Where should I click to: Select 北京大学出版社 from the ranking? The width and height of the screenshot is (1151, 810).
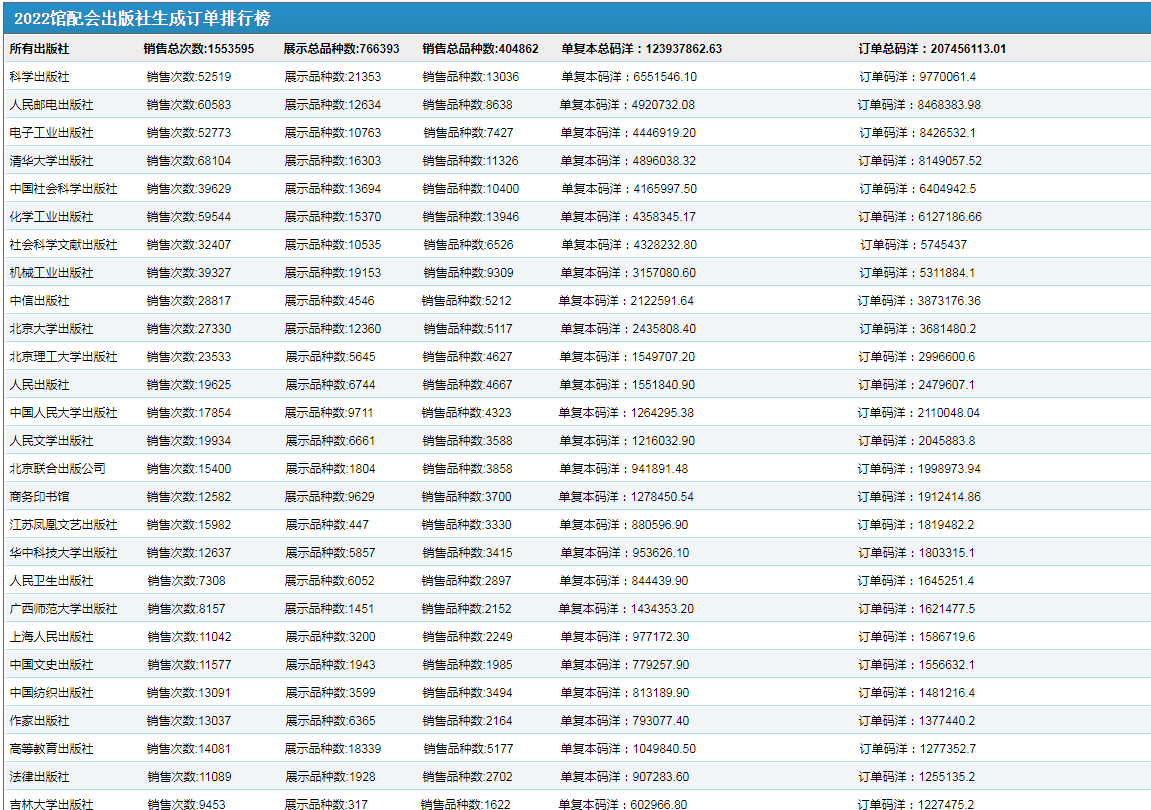51,329
